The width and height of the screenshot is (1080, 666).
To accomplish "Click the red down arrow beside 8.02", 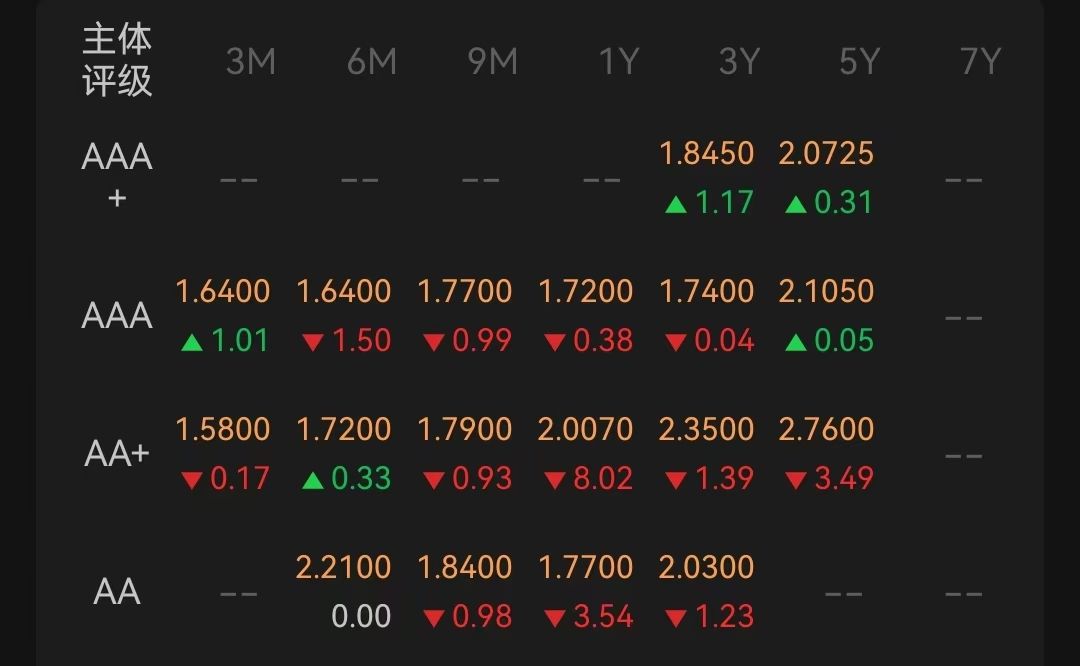I will tap(555, 480).
